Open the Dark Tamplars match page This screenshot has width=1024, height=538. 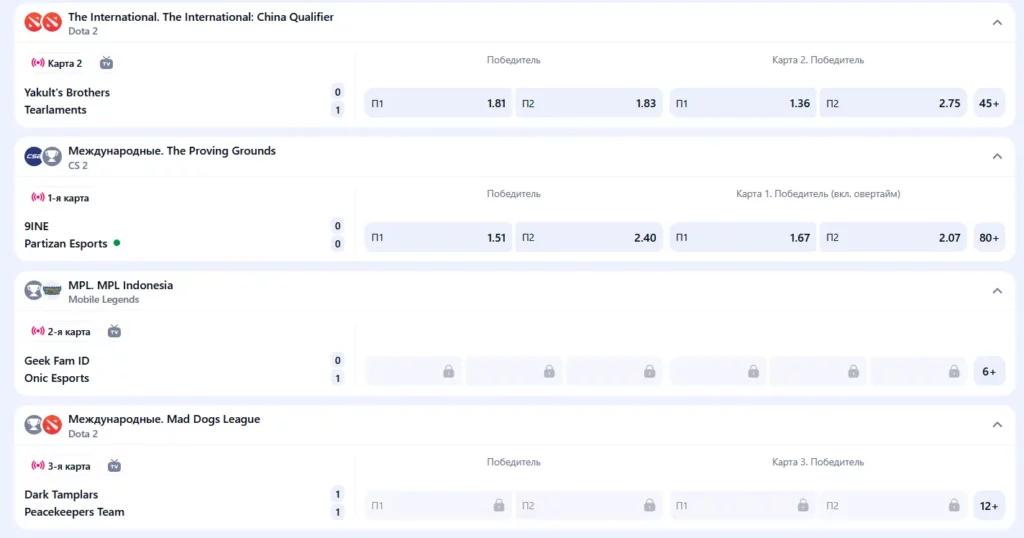(x=61, y=494)
